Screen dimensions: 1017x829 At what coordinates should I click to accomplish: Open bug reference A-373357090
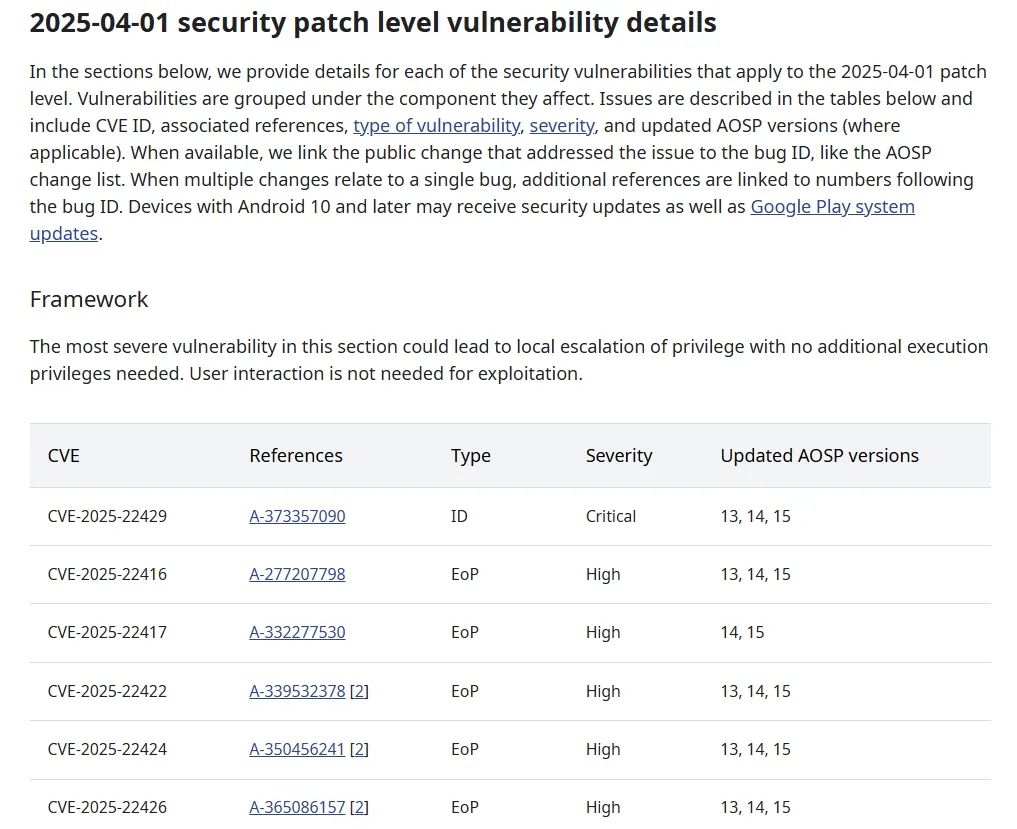click(x=297, y=517)
